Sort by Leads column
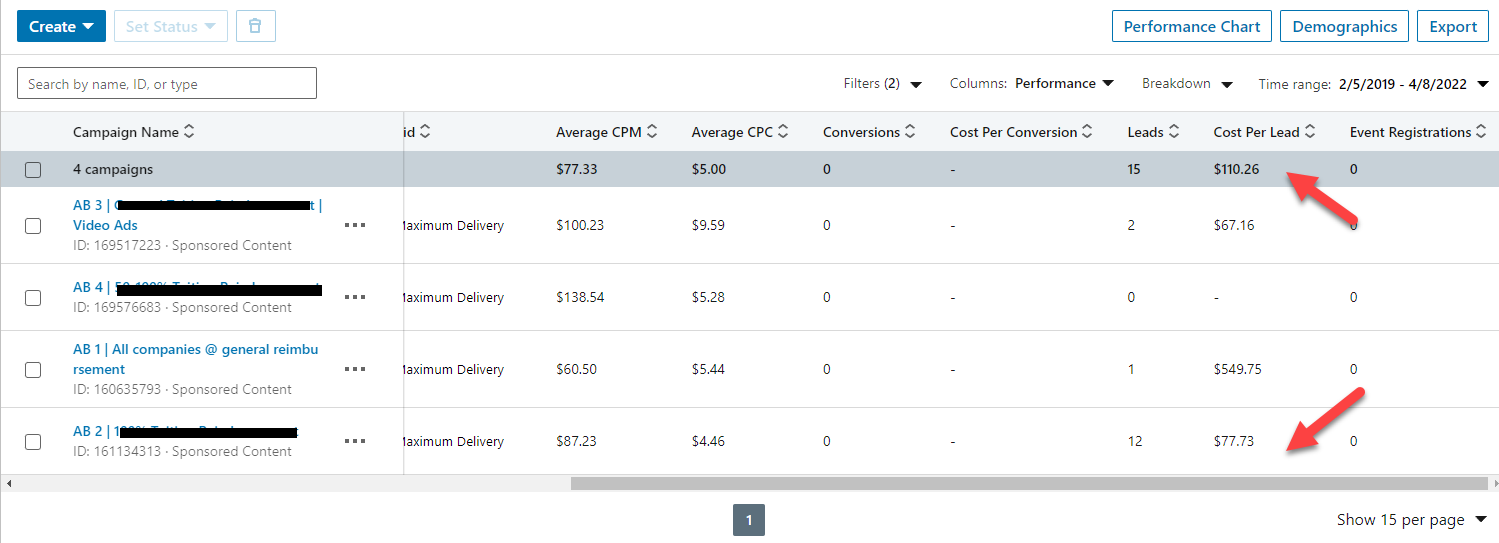The image size is (1499, 543). [x=1174, y=132]
